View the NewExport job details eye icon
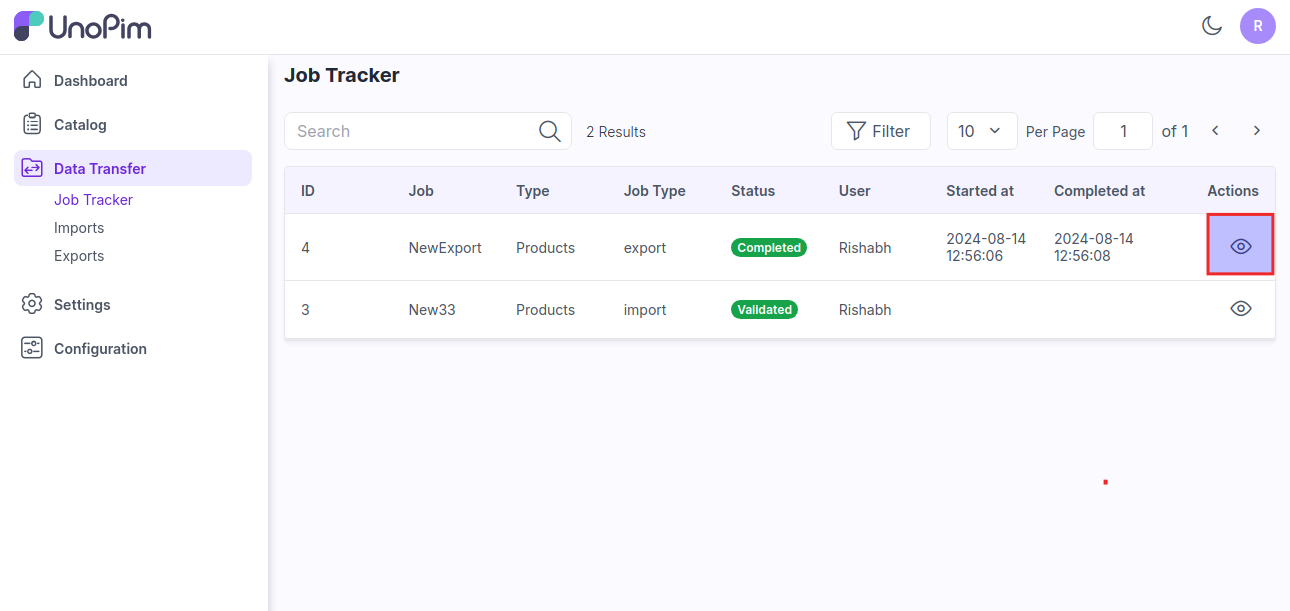 pos(1240,246)
